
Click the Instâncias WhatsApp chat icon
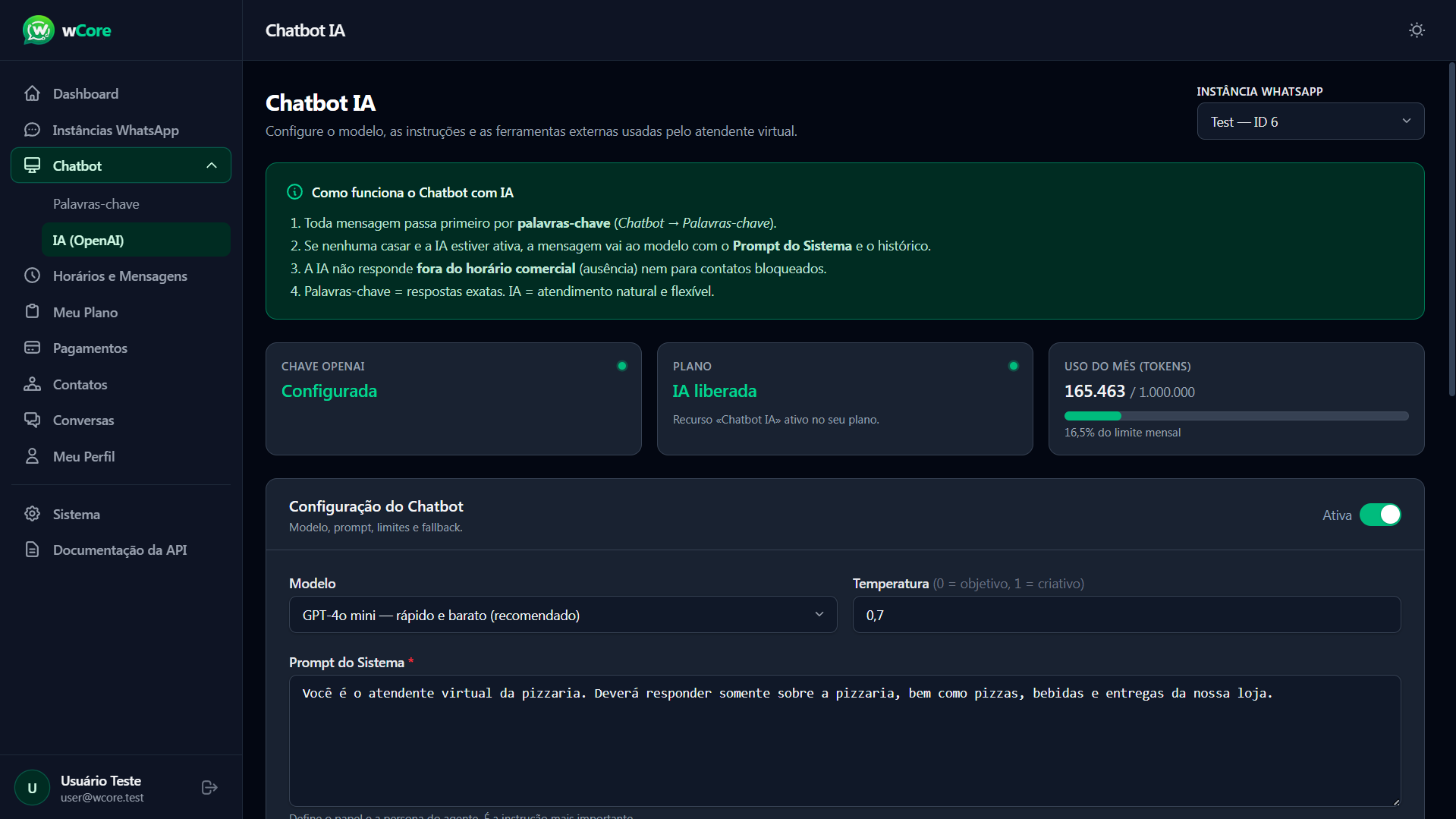[32, 130]
